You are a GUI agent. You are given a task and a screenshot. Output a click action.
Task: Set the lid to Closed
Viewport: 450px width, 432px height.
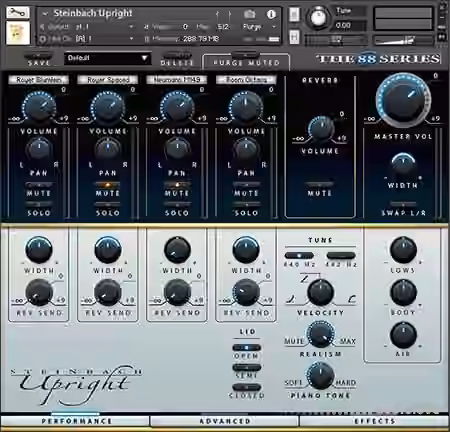(x=247, y=387)
